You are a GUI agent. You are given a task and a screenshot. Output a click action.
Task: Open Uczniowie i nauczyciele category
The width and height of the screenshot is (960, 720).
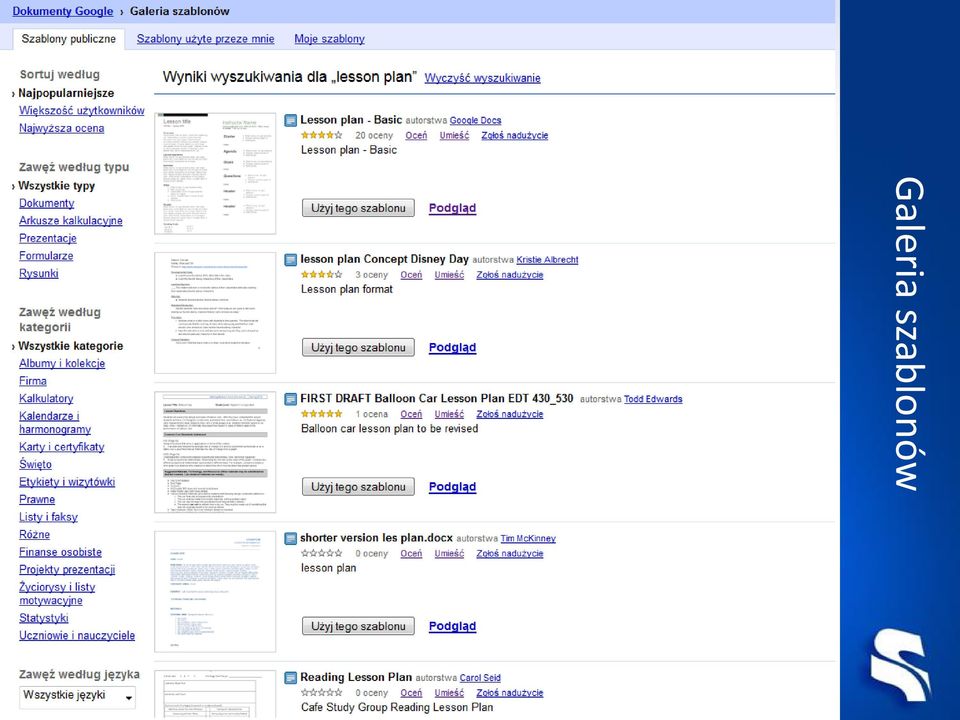(x=77, y=636)
